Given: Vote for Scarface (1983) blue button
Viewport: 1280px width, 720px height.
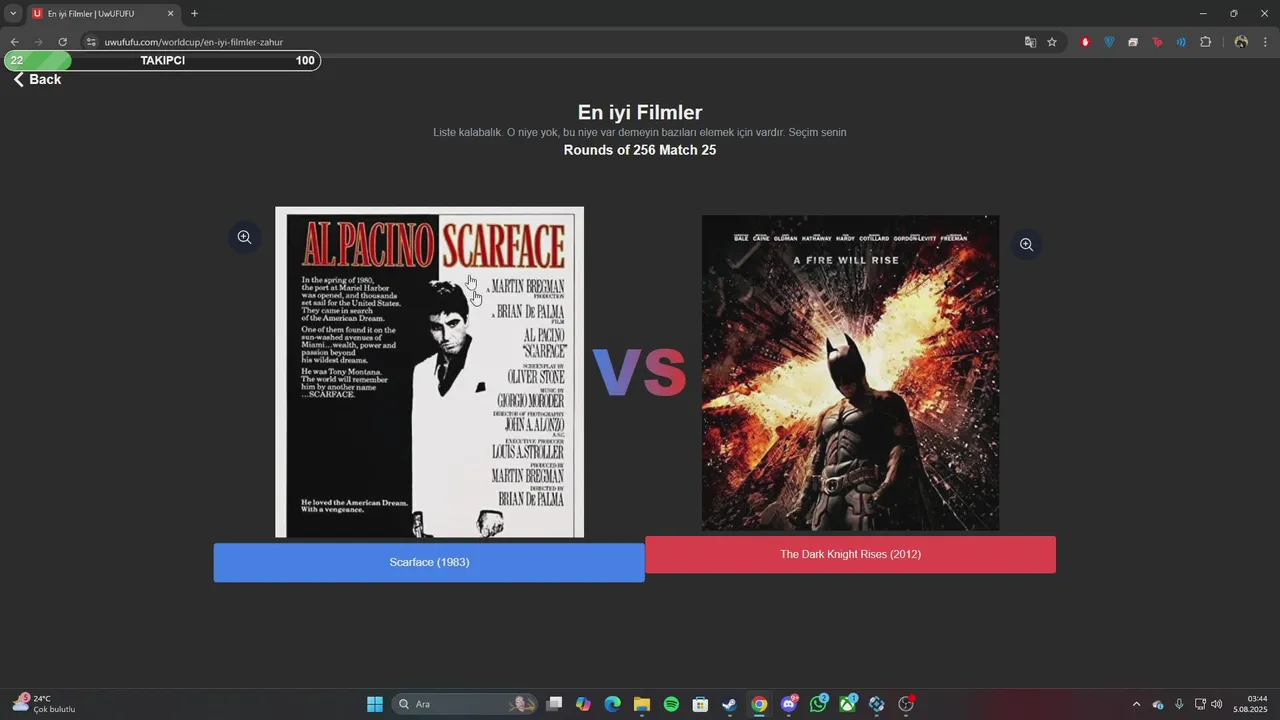Looking at the screenshot, I should tap(429, 563).
